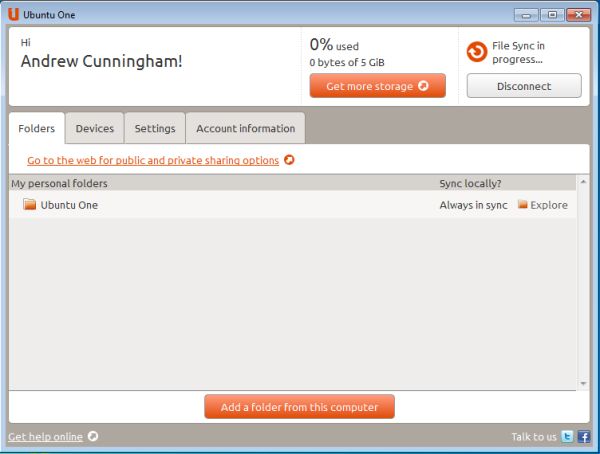Click Add a folder from this computer
The width and height of the screenshot is (600, 454).
300,407
